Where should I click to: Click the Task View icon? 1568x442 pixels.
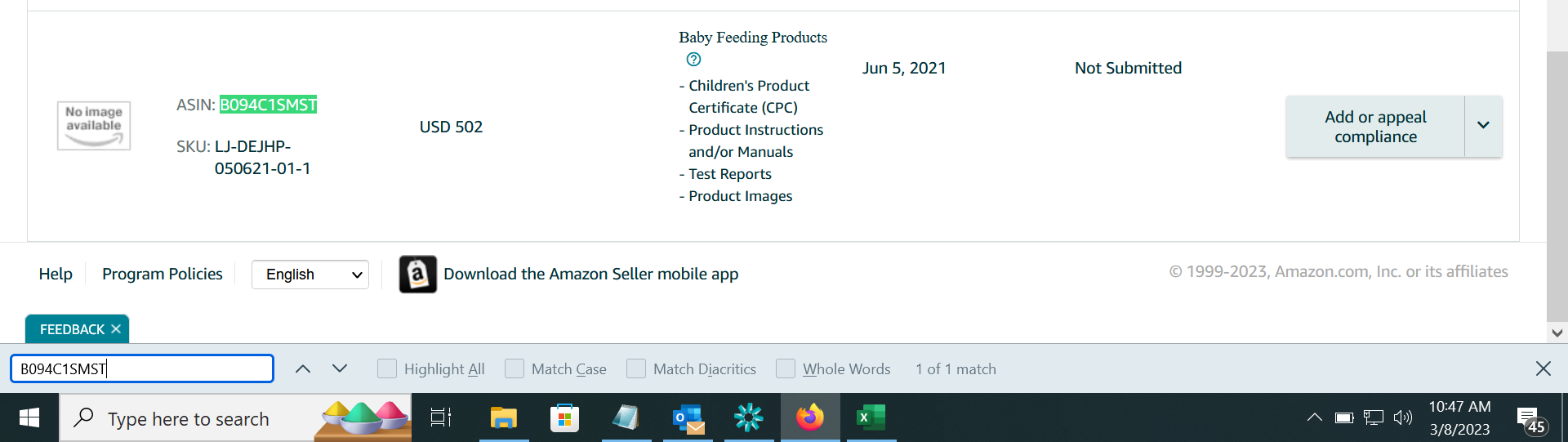tap(441, 418)
